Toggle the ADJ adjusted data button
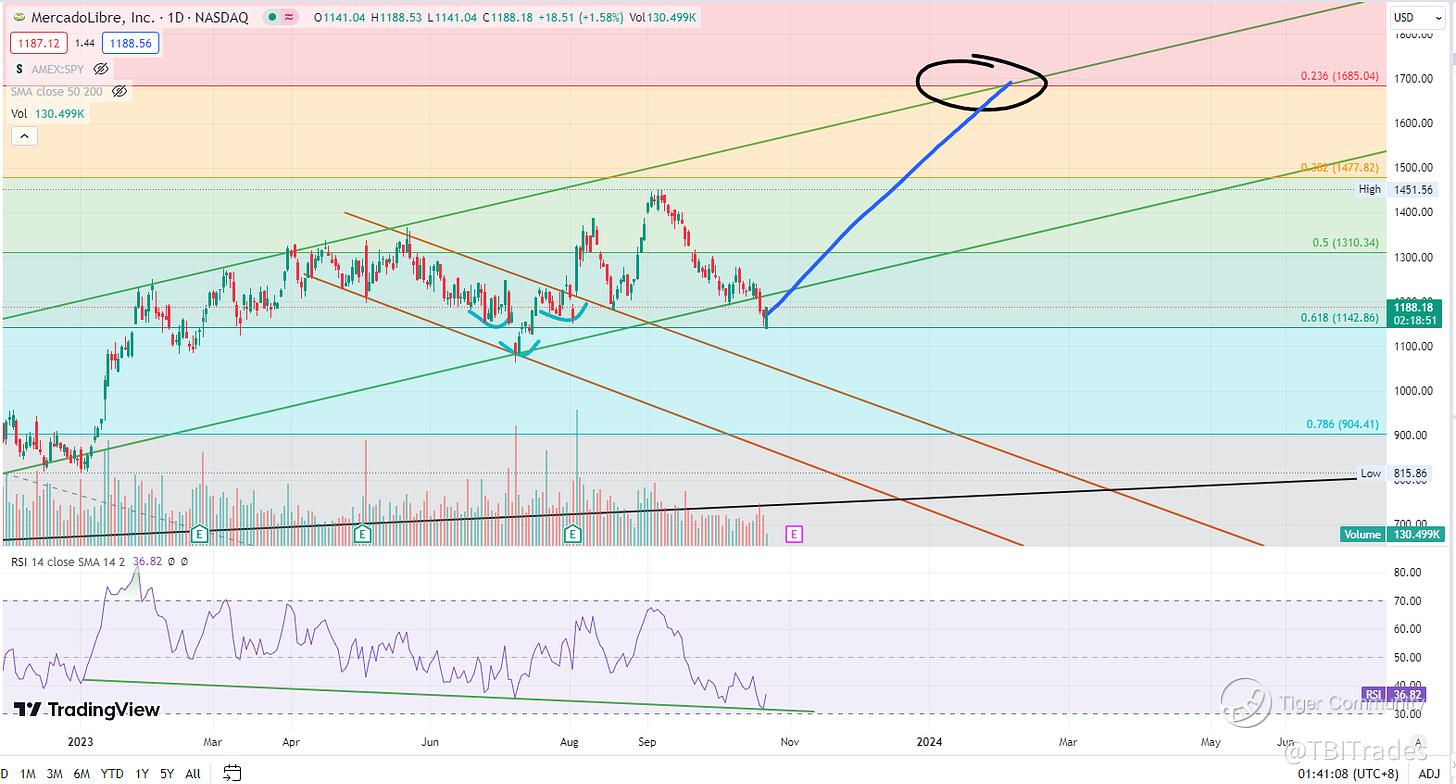Image resolution: width=1456 pixels, height=784 pixels. click(x=1429, y=773)
